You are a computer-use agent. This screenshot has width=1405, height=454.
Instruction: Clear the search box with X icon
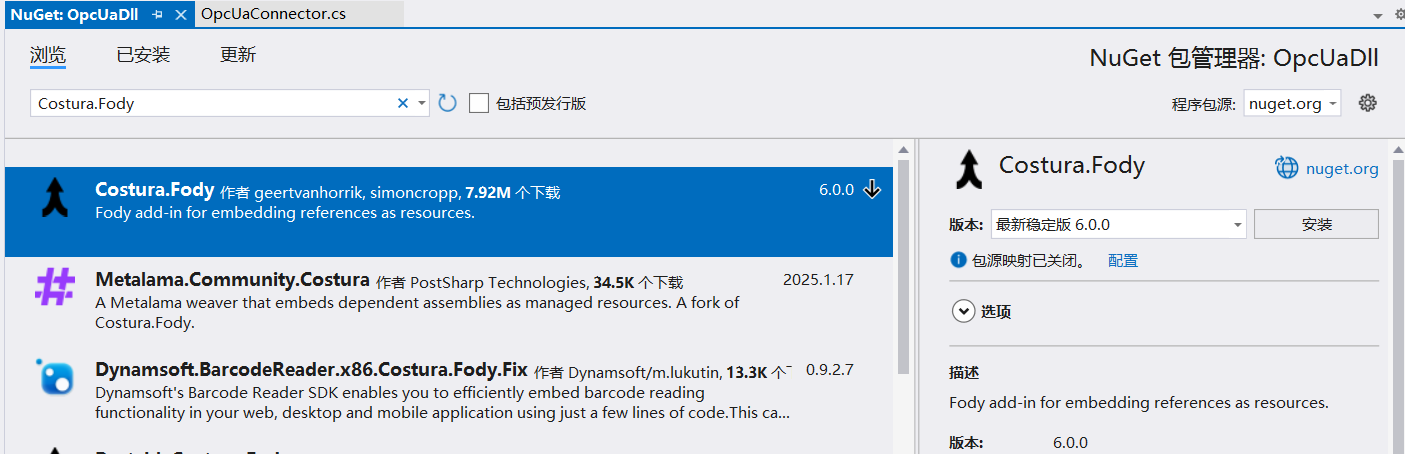pos(403,103)
